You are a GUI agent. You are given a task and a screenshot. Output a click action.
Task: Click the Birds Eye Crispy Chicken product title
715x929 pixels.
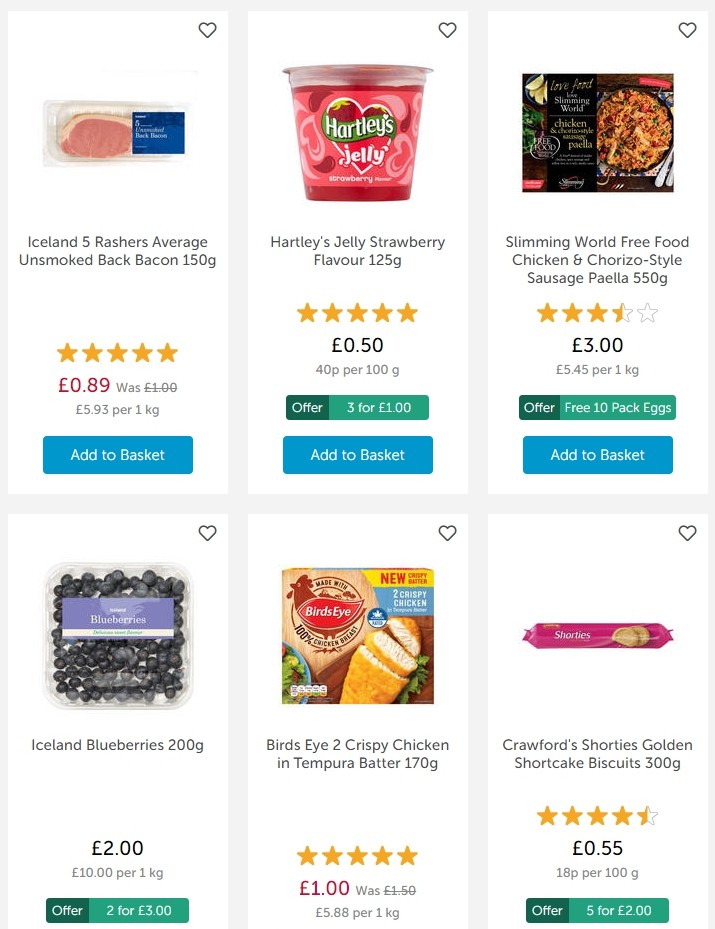(x=357, y=754)
